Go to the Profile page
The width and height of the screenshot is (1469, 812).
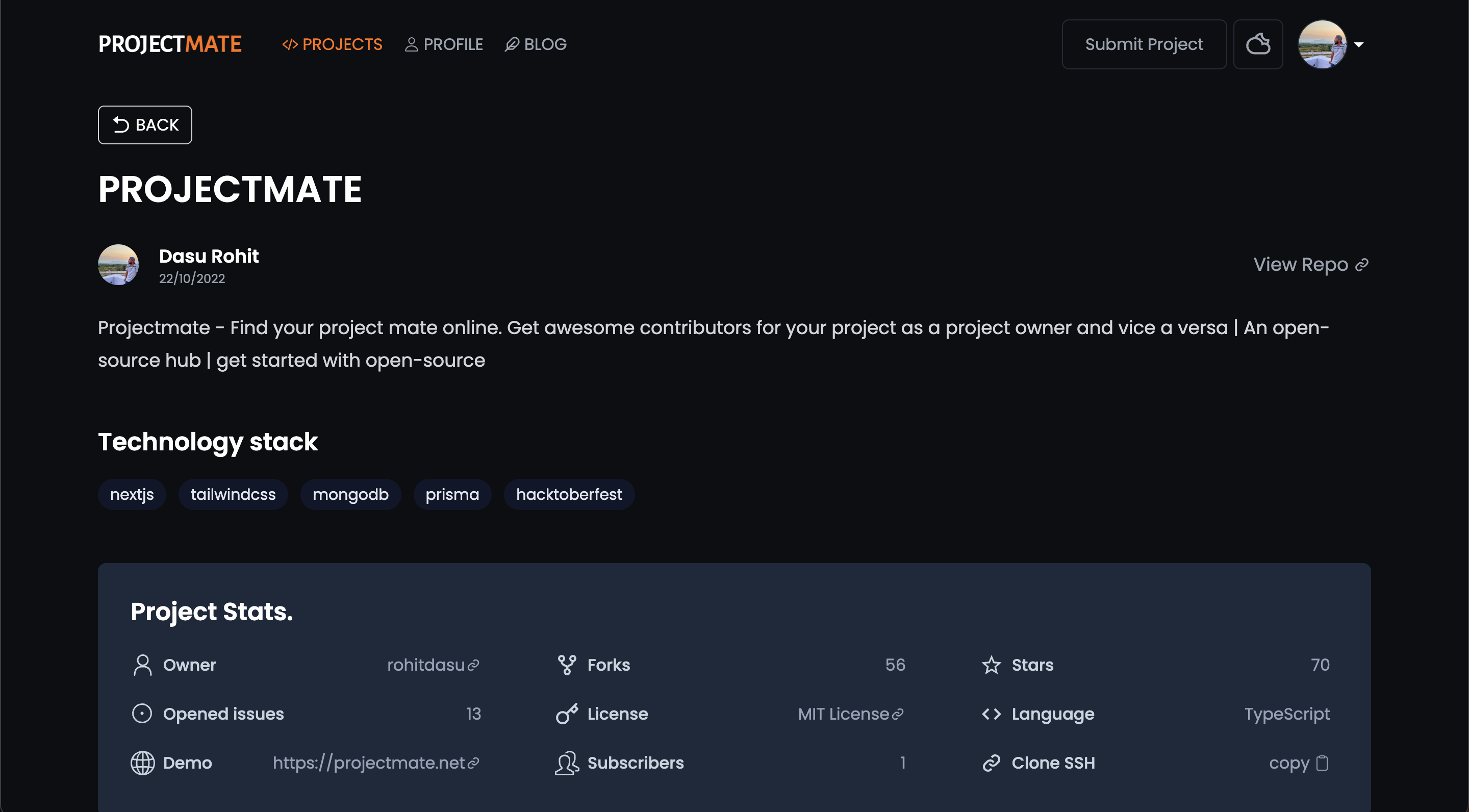[x=444, y=44]
